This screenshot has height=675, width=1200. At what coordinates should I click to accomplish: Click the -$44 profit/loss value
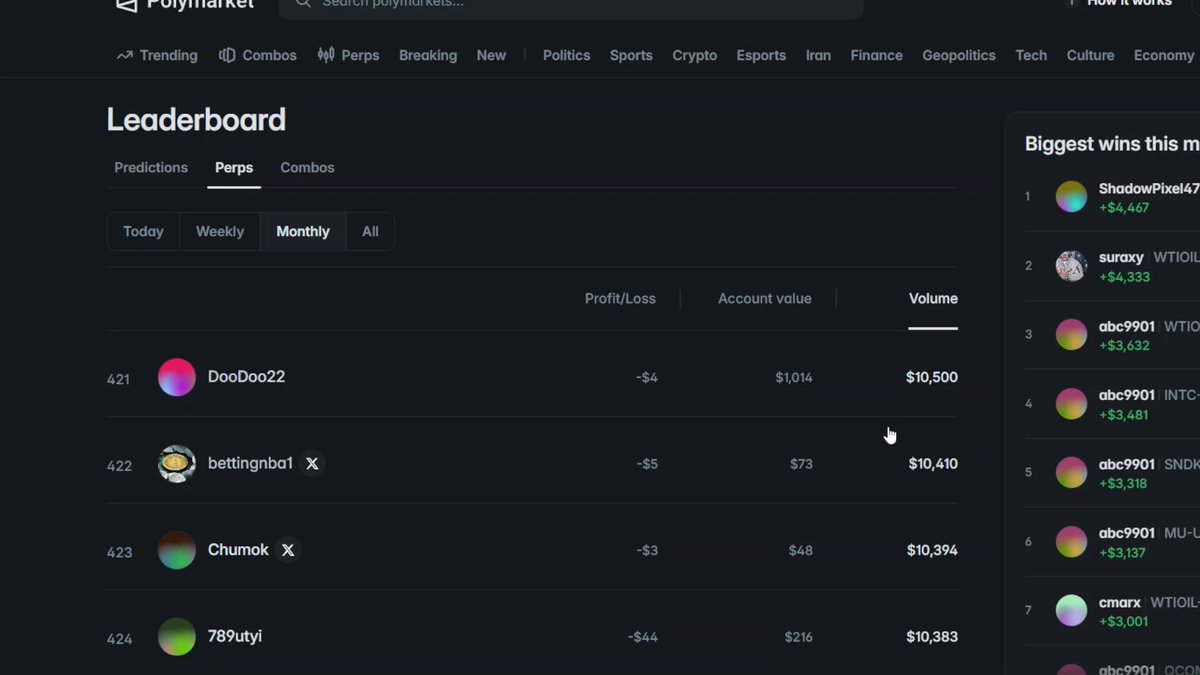point(643,637)
